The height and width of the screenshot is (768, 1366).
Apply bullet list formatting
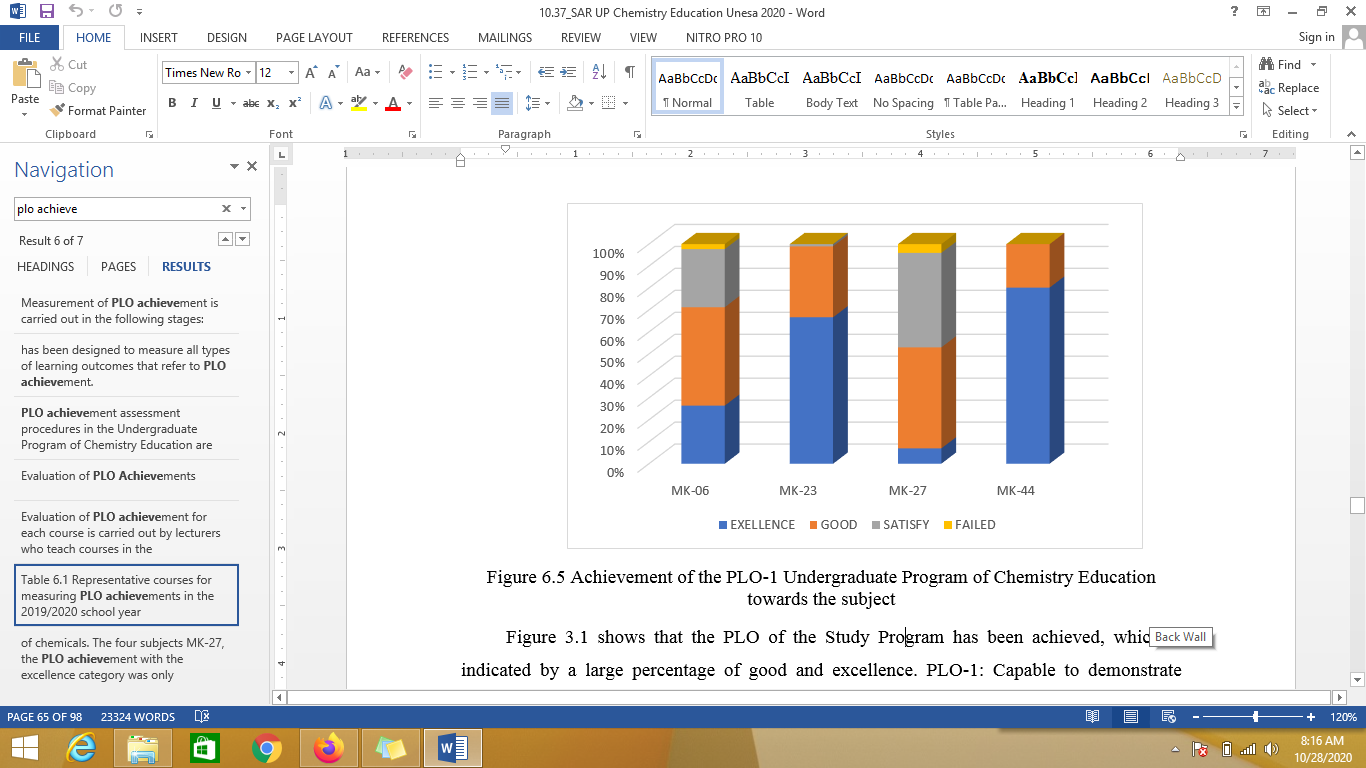[x=435, y=72]
